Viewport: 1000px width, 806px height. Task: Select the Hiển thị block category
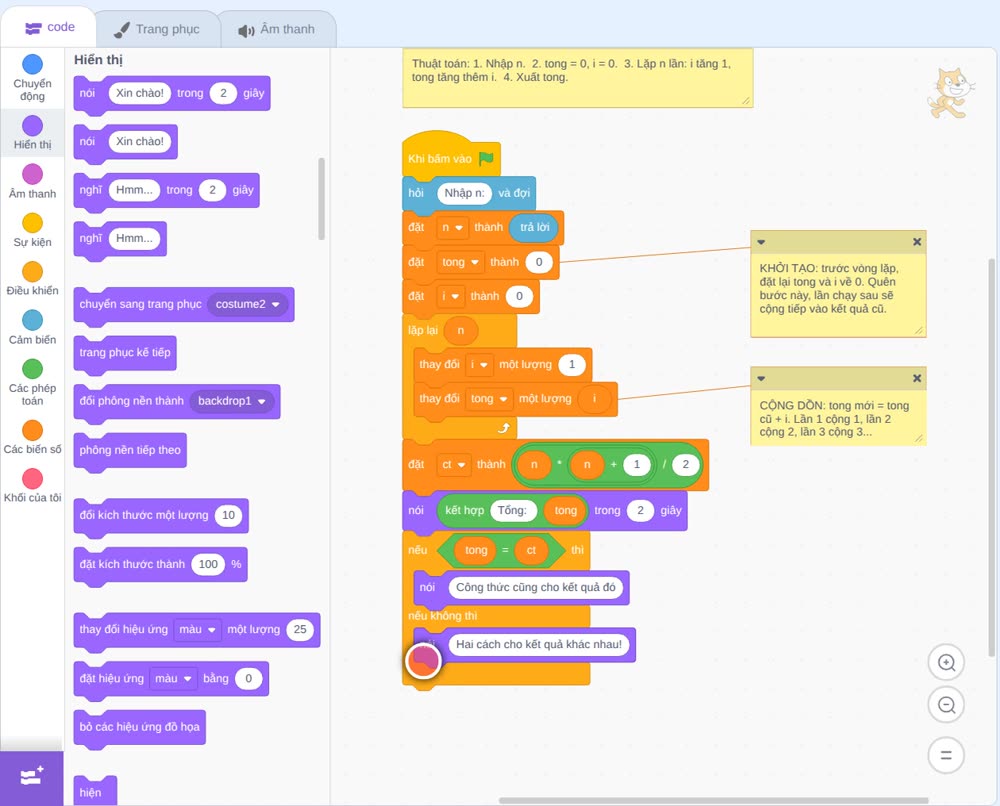coord(32,133)
